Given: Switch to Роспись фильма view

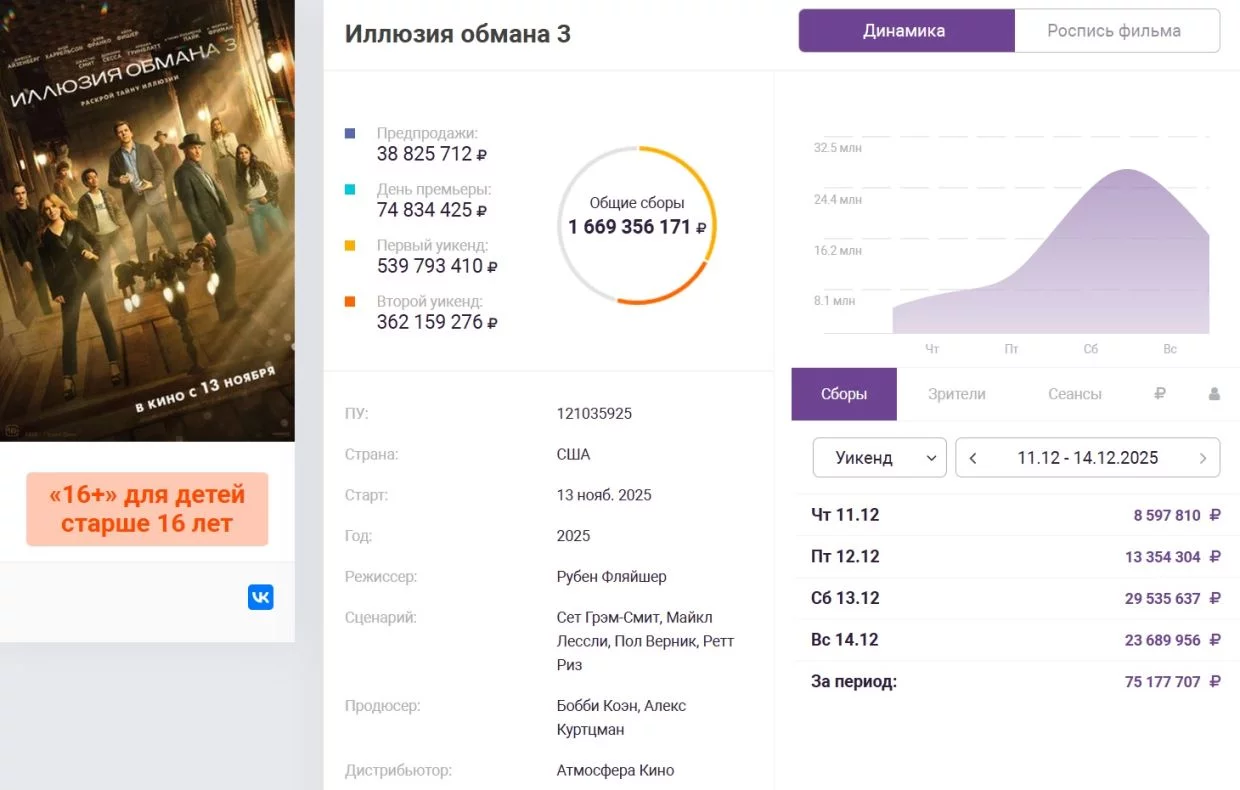Looking at the screenshot, I should point(1114,31).
